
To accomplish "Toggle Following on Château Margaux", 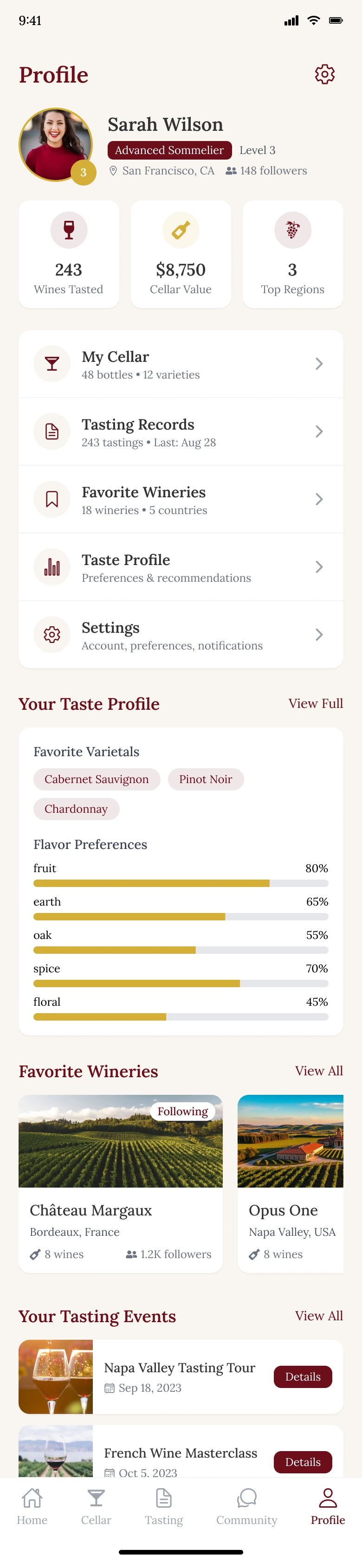I will 182,1112.
